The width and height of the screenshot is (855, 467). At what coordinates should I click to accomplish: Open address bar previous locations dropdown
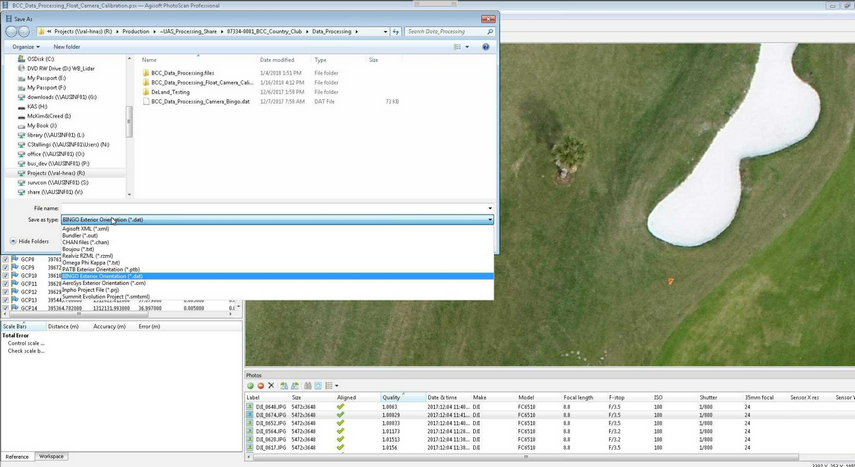[386, 32]
